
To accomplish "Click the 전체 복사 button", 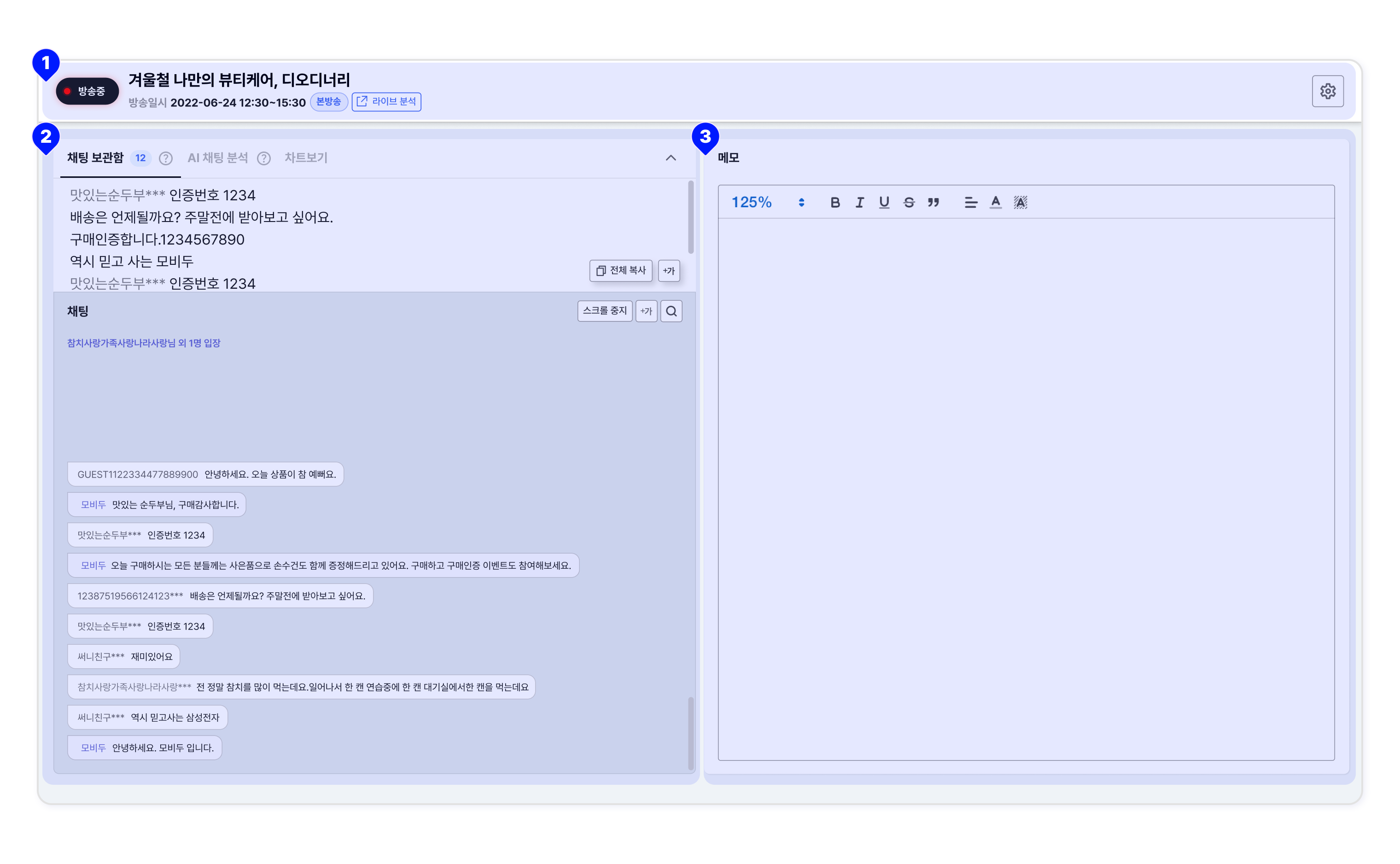I will click(x=621, y=270).
